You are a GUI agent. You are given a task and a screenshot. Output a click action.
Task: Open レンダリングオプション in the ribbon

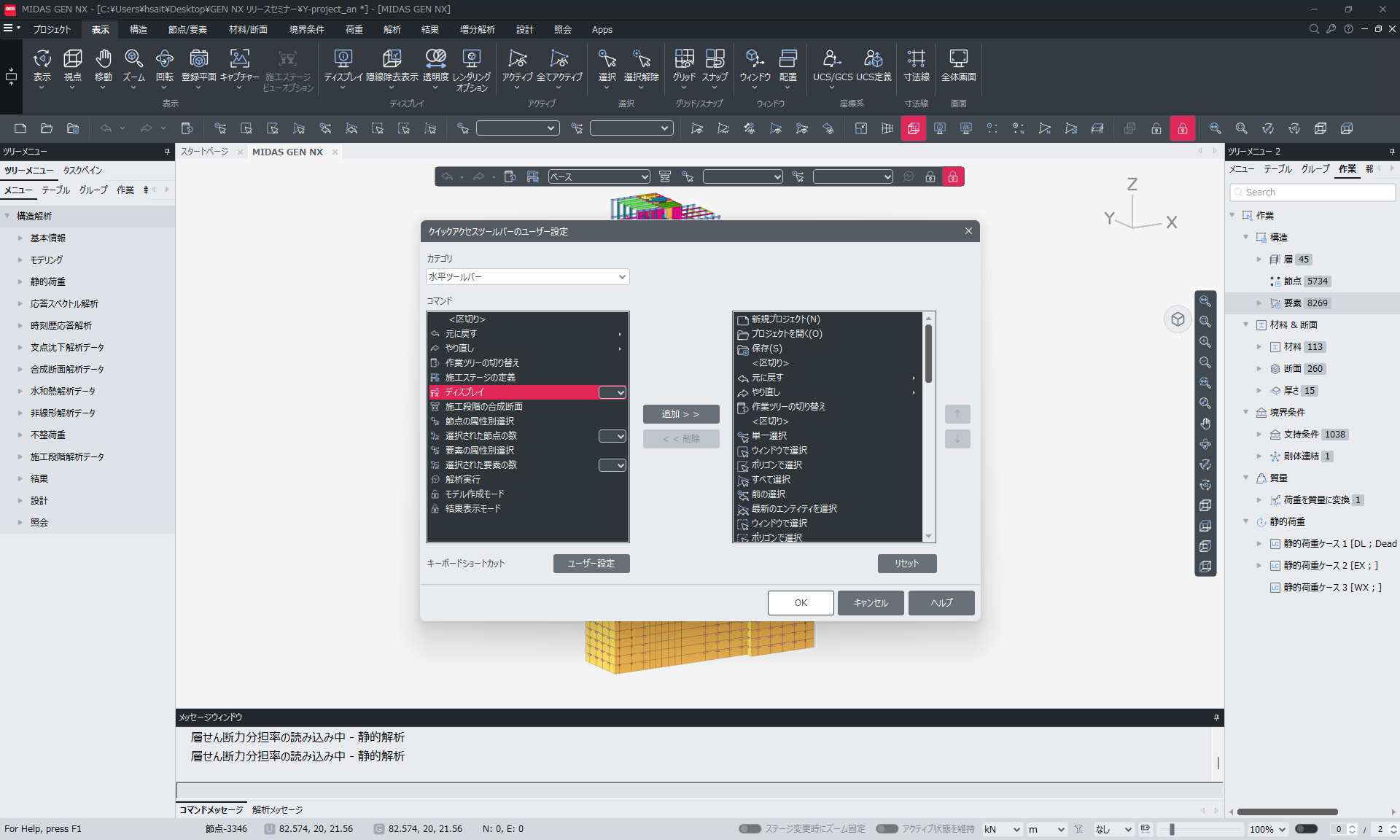tap(472, 70)
